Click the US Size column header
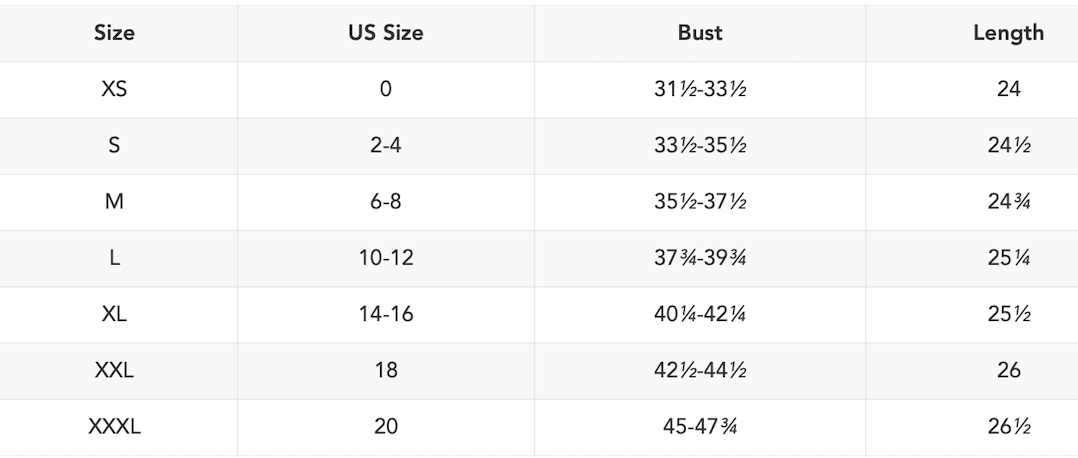The image size is (1078, 458). point(385,33)
